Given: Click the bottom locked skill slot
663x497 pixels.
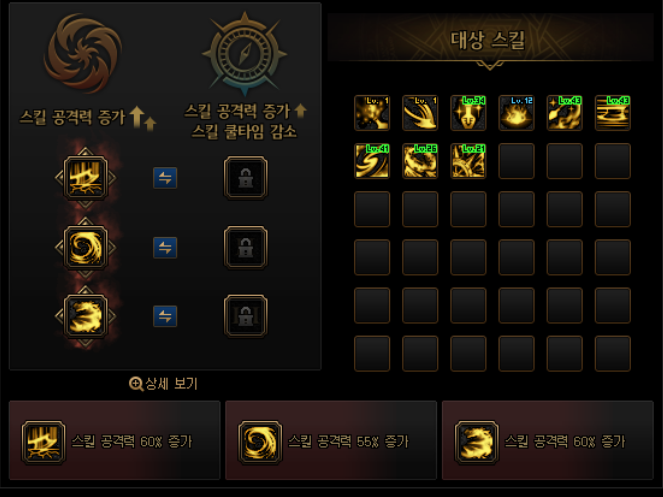Looking at the screenshot, I should (x=246, y=316).
